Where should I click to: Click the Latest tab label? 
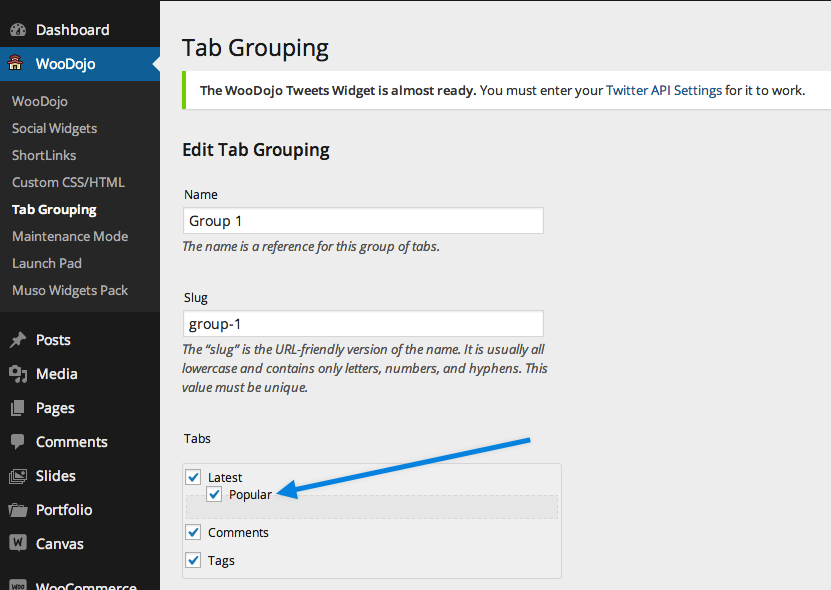(225, 478)
